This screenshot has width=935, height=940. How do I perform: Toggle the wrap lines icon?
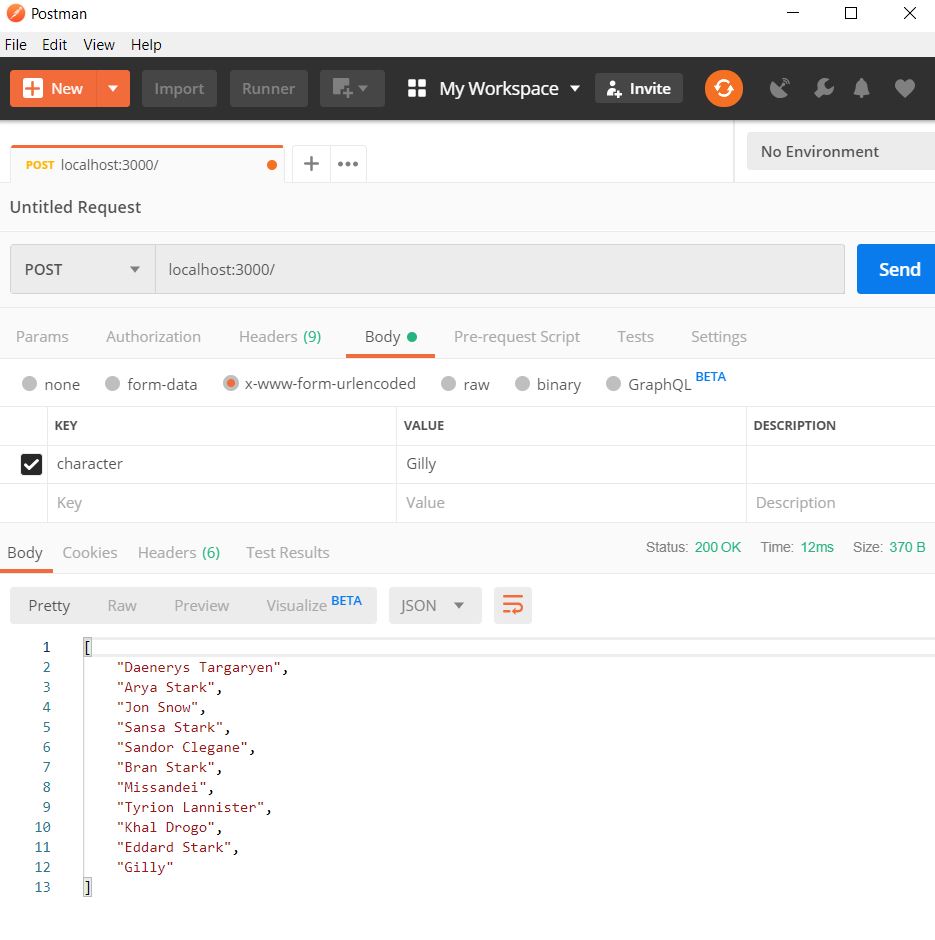[x=512, y=605]
